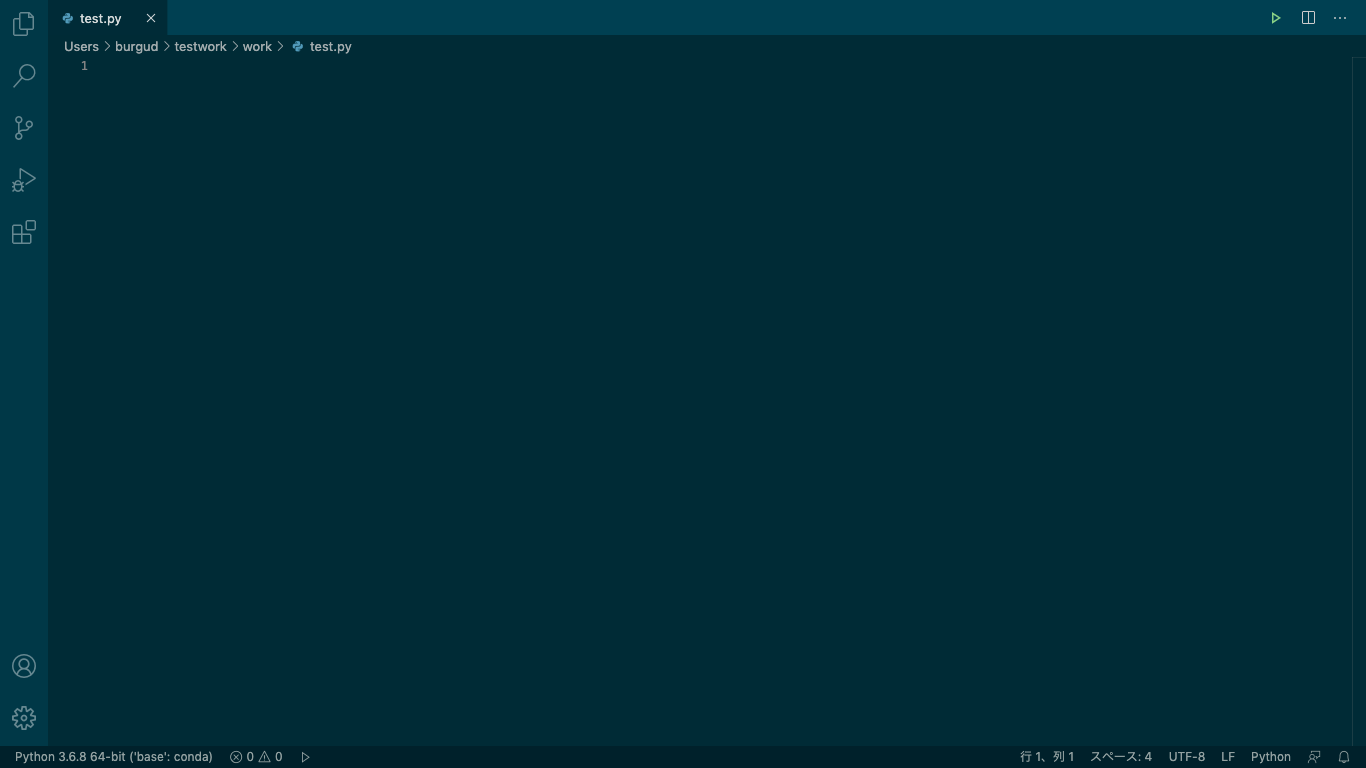
Task: Click the line and column indicator
Action: coord(1047,757)
